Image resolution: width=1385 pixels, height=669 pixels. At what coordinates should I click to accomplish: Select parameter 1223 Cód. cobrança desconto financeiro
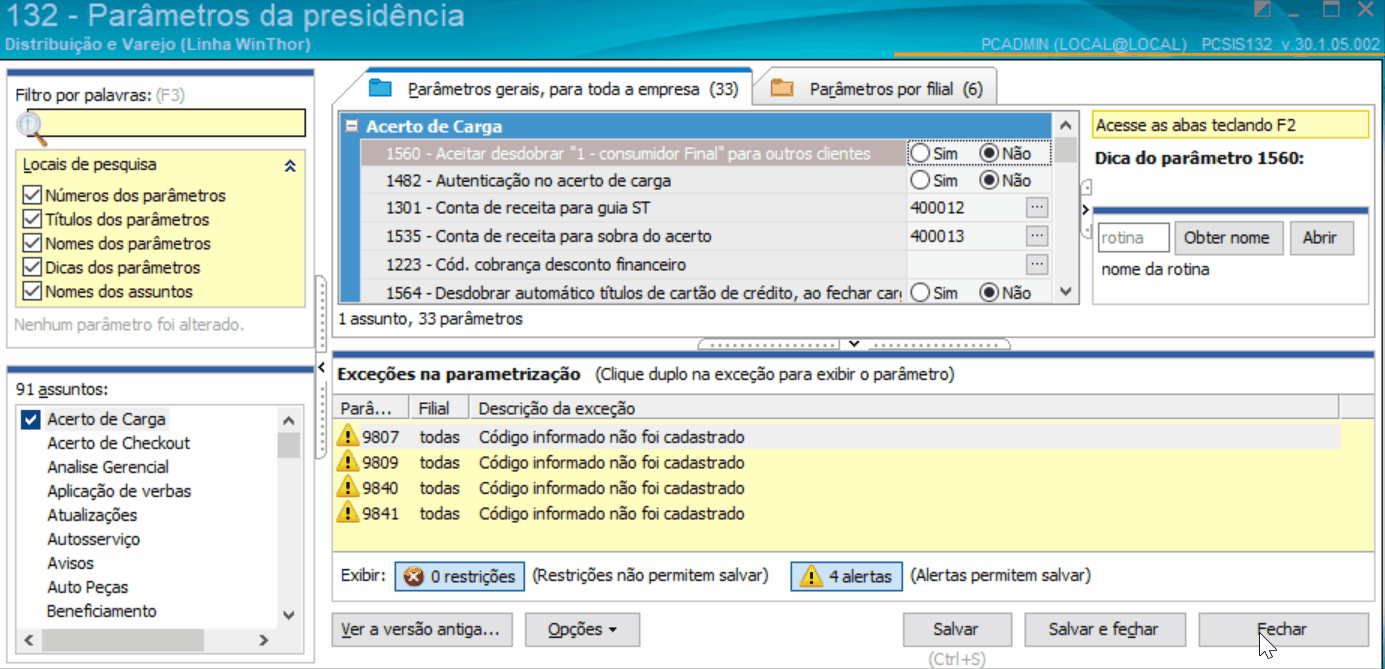coord(632,264)
